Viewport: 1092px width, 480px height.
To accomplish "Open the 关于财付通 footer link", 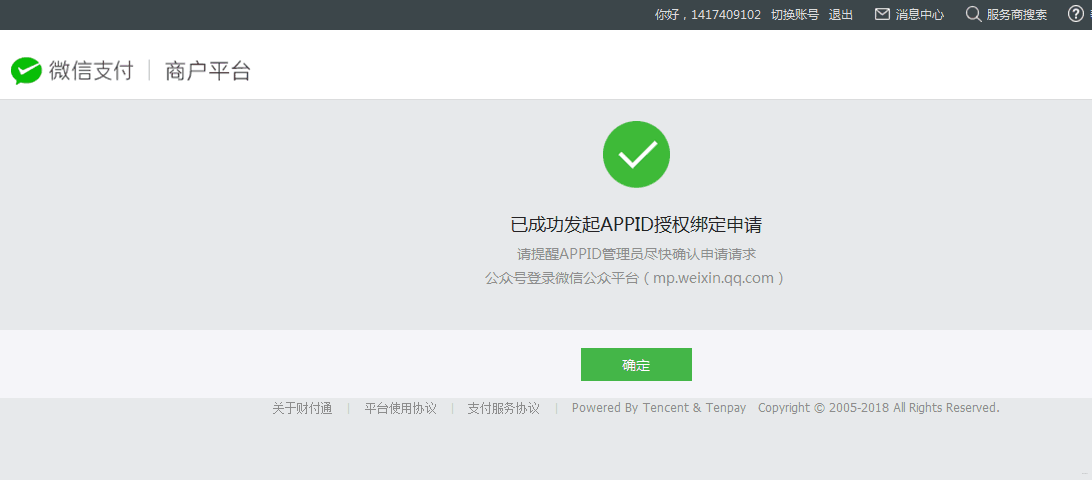I will tap(302, 408).
